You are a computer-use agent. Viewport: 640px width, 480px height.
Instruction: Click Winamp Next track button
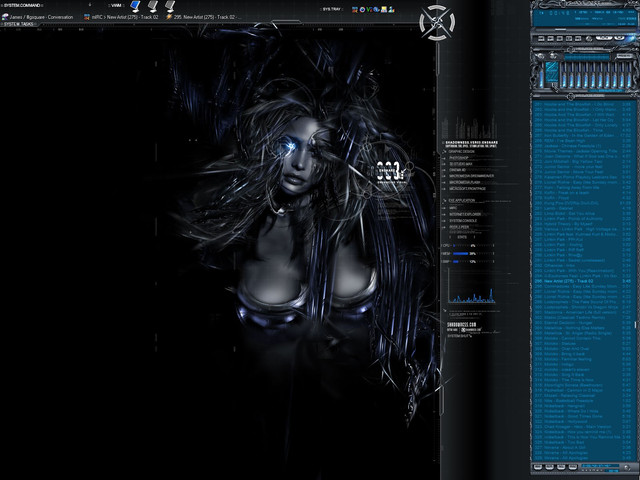point(578,39)
